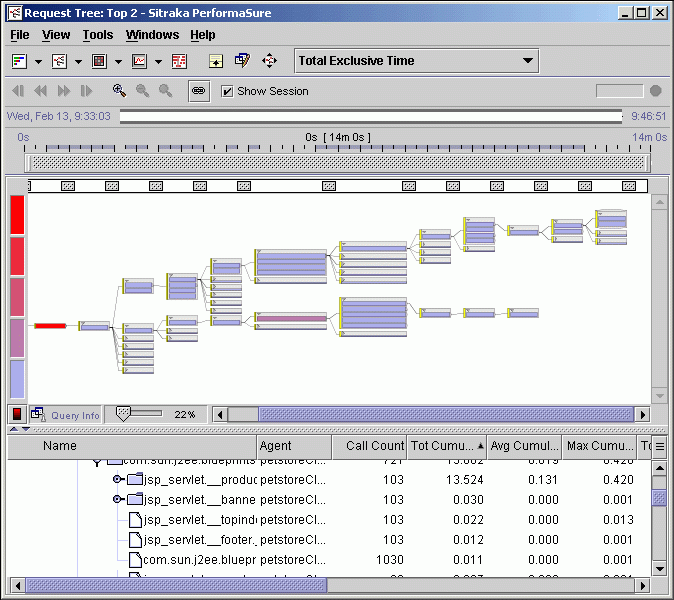Click the link/chain icon beside Show Session
Screen dimensions: 674x600
tap(198, 91)
